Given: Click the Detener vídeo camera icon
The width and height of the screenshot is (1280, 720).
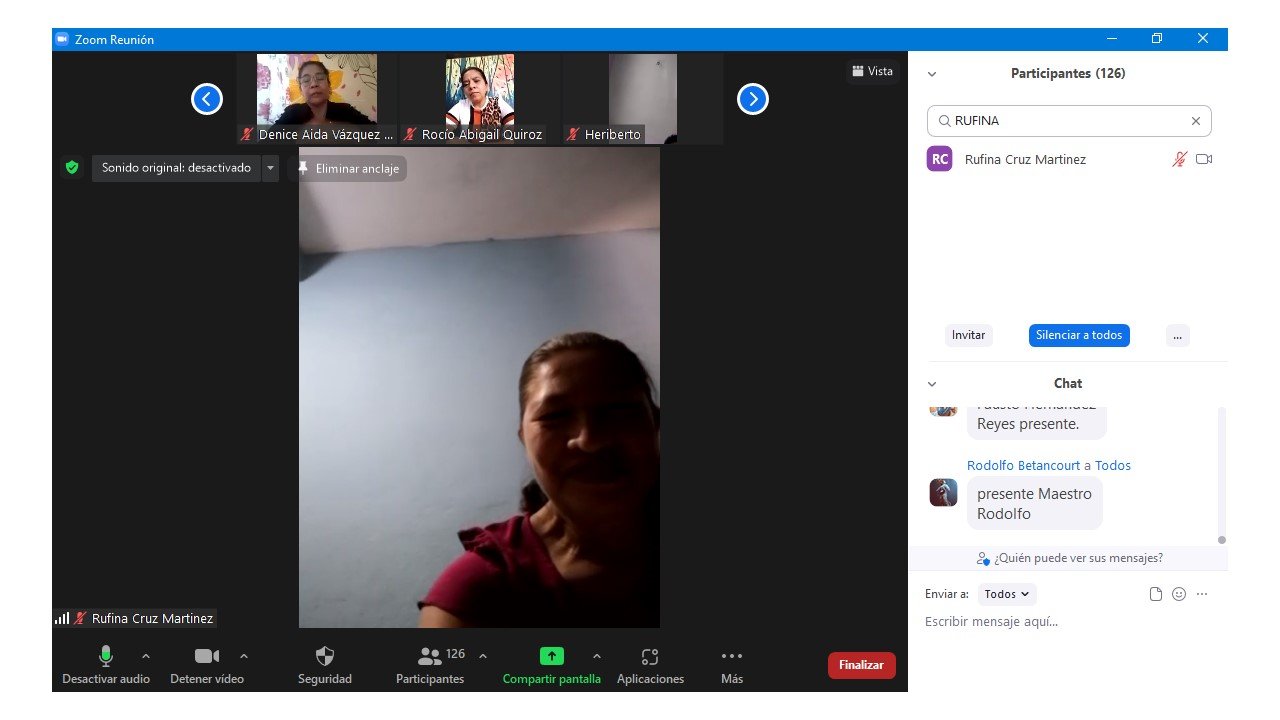Looking at the screenshot, I should pos(207,656).
